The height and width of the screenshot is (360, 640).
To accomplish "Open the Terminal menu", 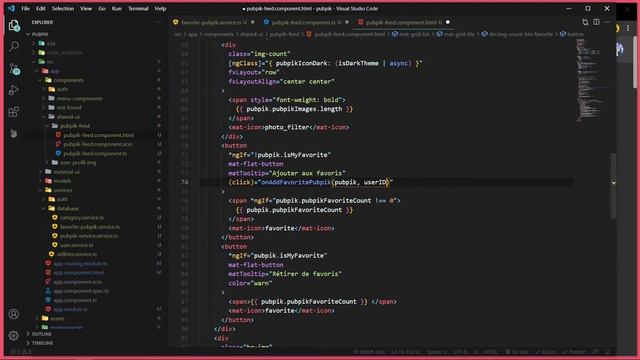I will [x=138, y=8].
